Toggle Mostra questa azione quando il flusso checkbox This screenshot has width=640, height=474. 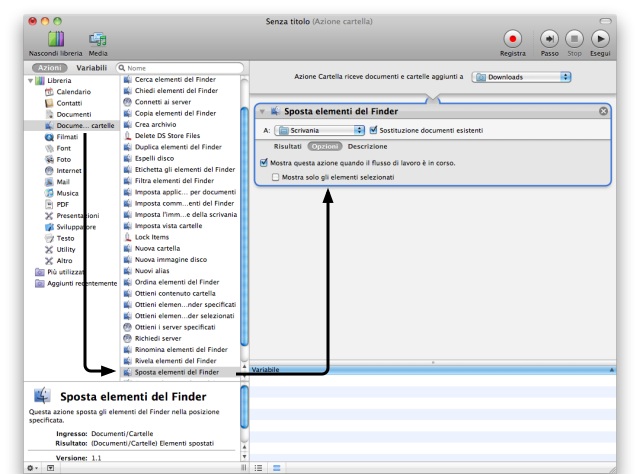(x=264, y=163)
